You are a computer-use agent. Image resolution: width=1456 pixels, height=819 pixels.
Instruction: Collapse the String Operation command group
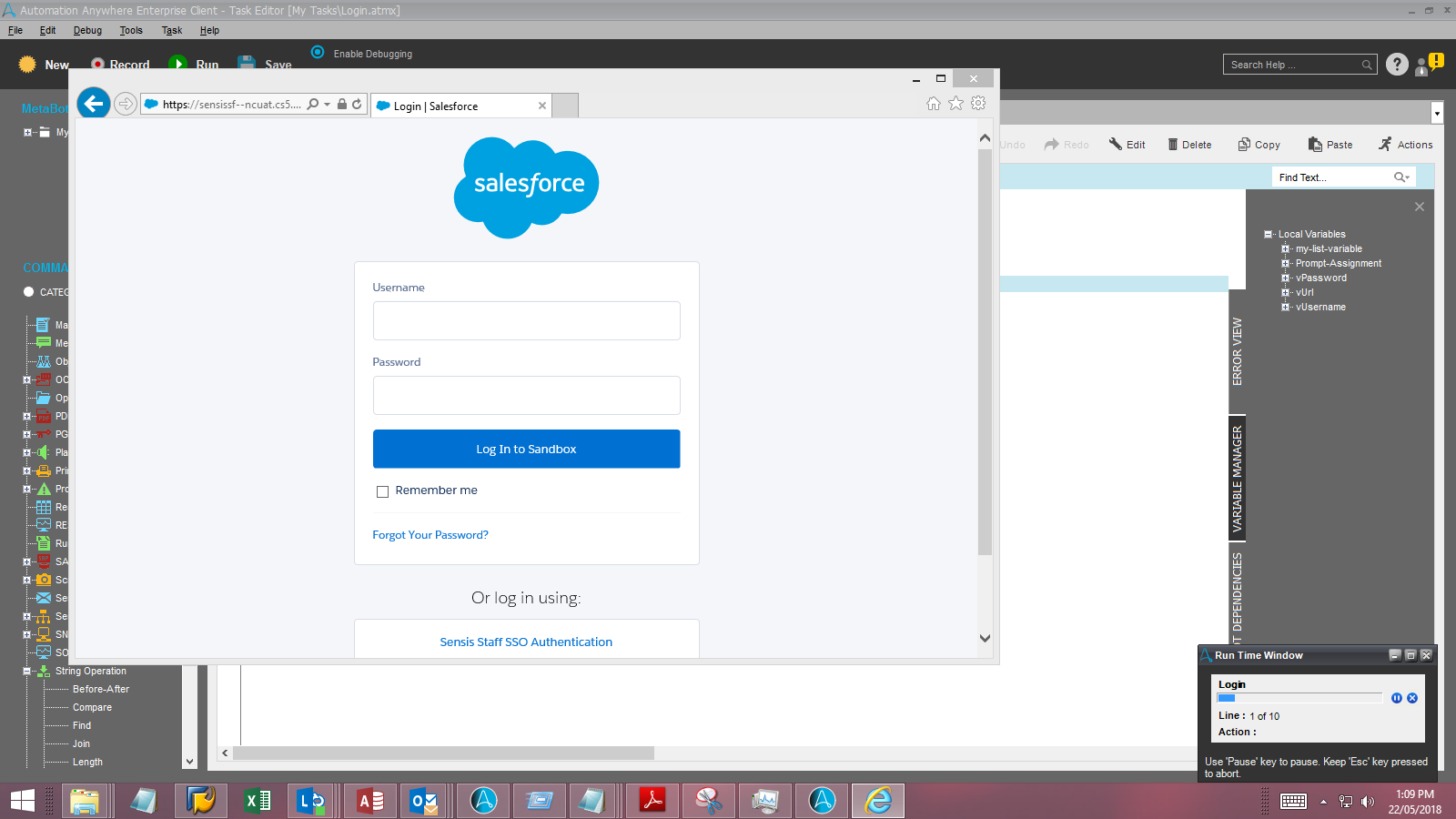point(26,672)
